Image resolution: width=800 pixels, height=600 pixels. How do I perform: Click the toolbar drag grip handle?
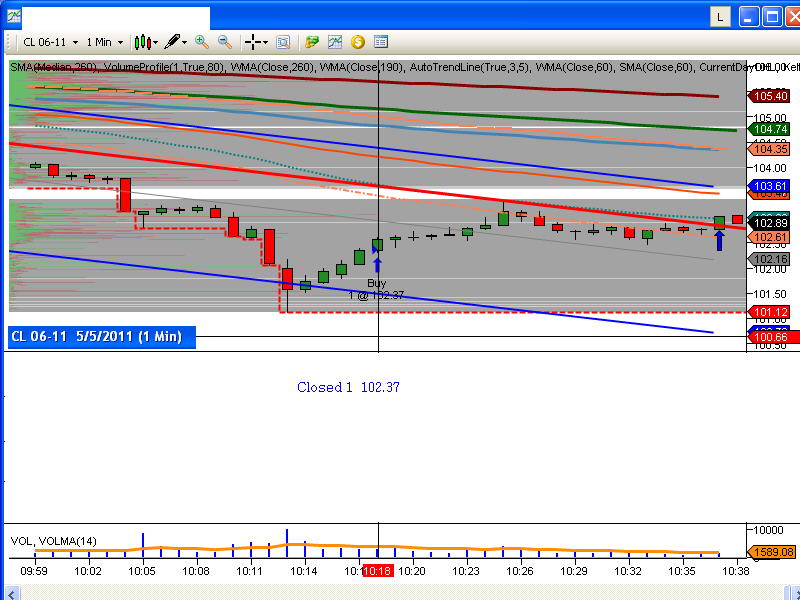(x=8, y=42)
